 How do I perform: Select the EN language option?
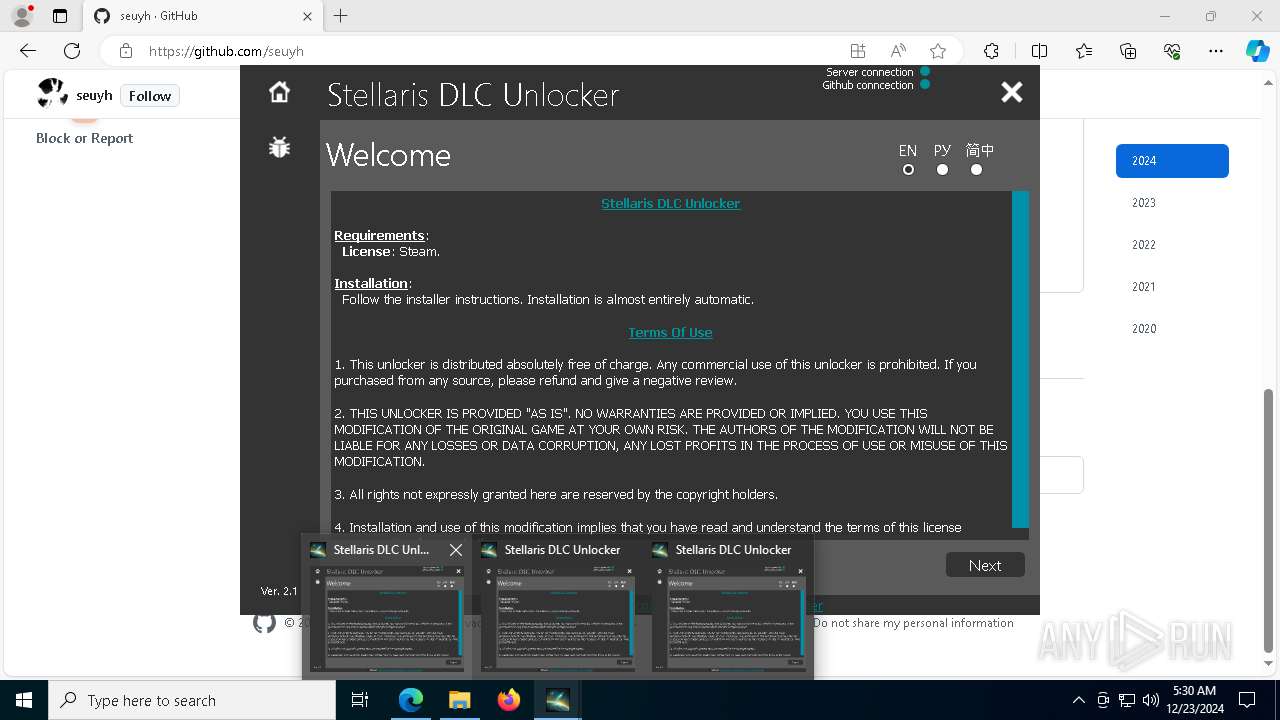[x=908, y=169]
